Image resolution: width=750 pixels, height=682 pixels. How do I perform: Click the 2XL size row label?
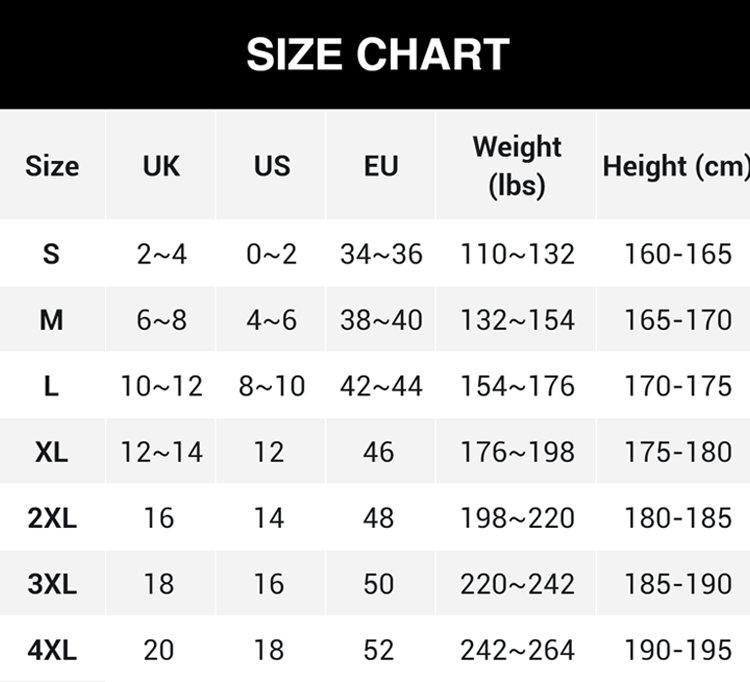pos(52,518)
